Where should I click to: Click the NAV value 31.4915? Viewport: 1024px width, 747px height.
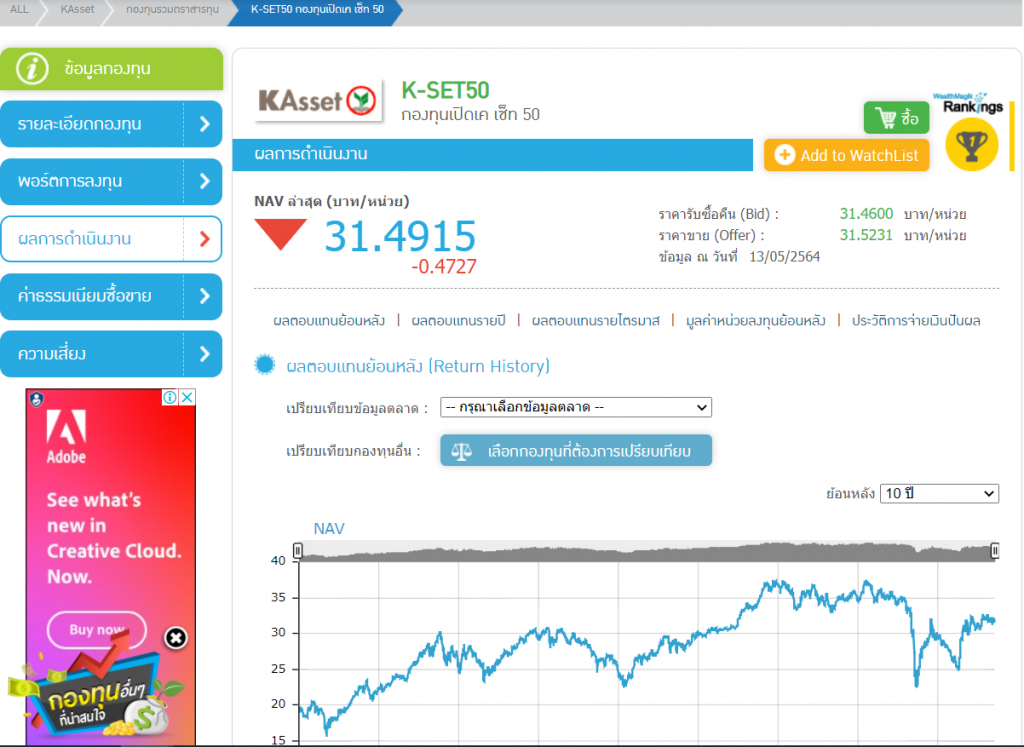(x=400, y=236)
